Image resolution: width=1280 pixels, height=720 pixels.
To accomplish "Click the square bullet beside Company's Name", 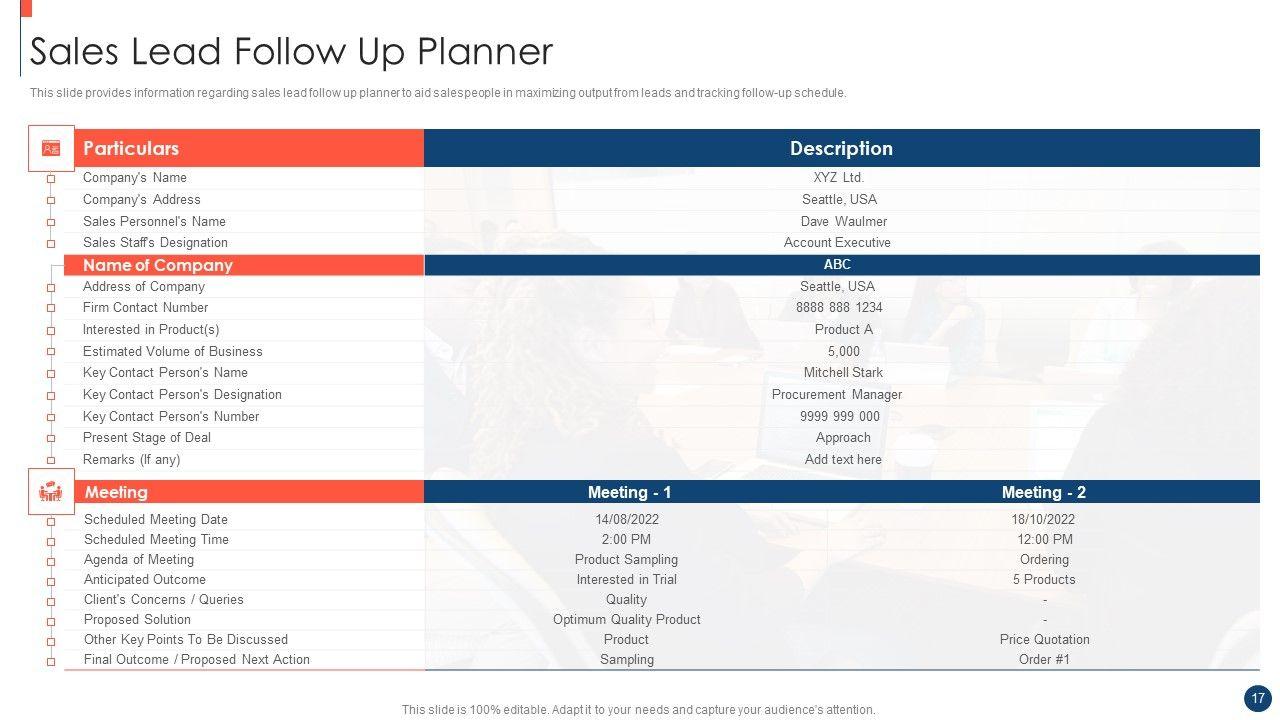I will pyautogui.click(x=51, y=179).
